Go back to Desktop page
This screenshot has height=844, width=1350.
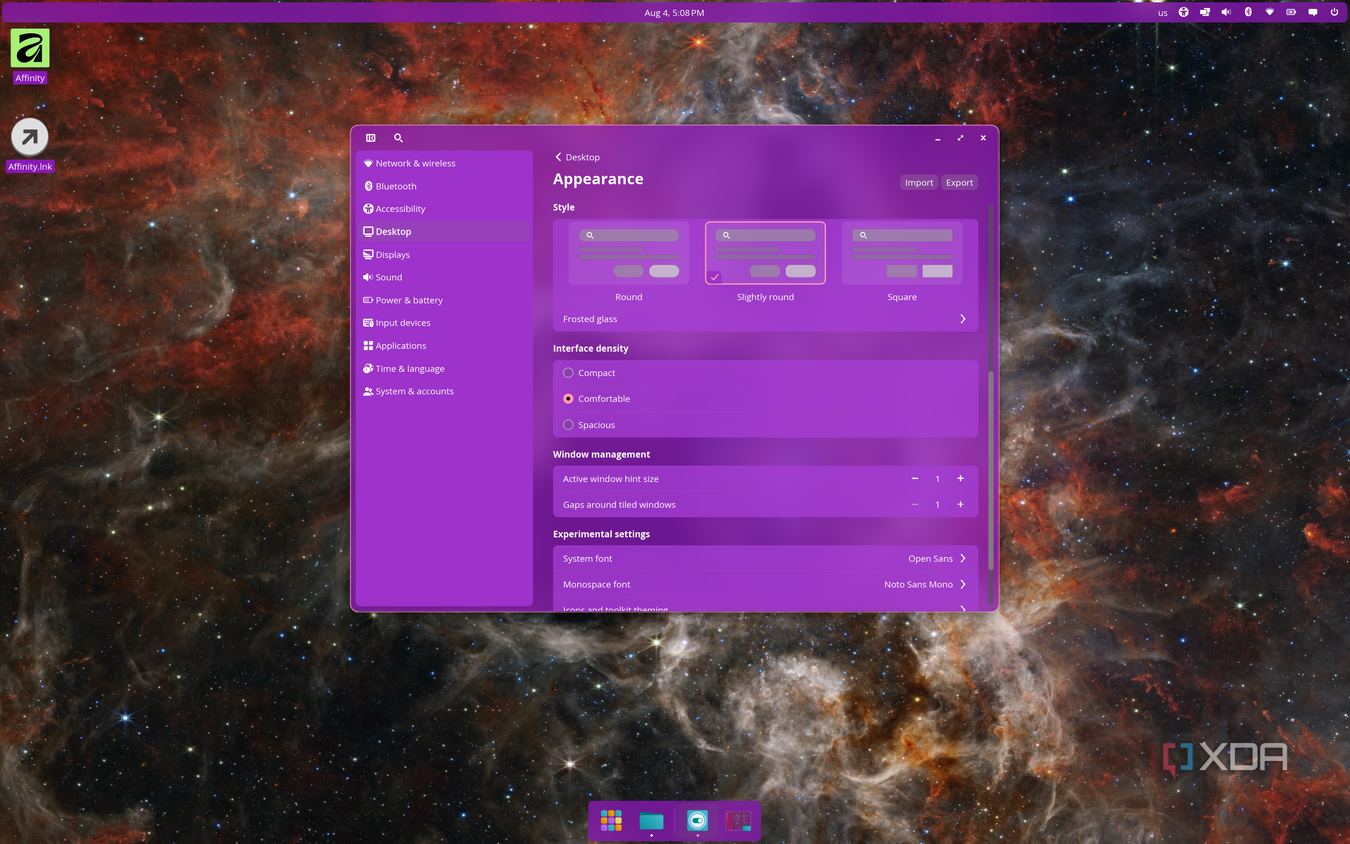tap(578, 157)
